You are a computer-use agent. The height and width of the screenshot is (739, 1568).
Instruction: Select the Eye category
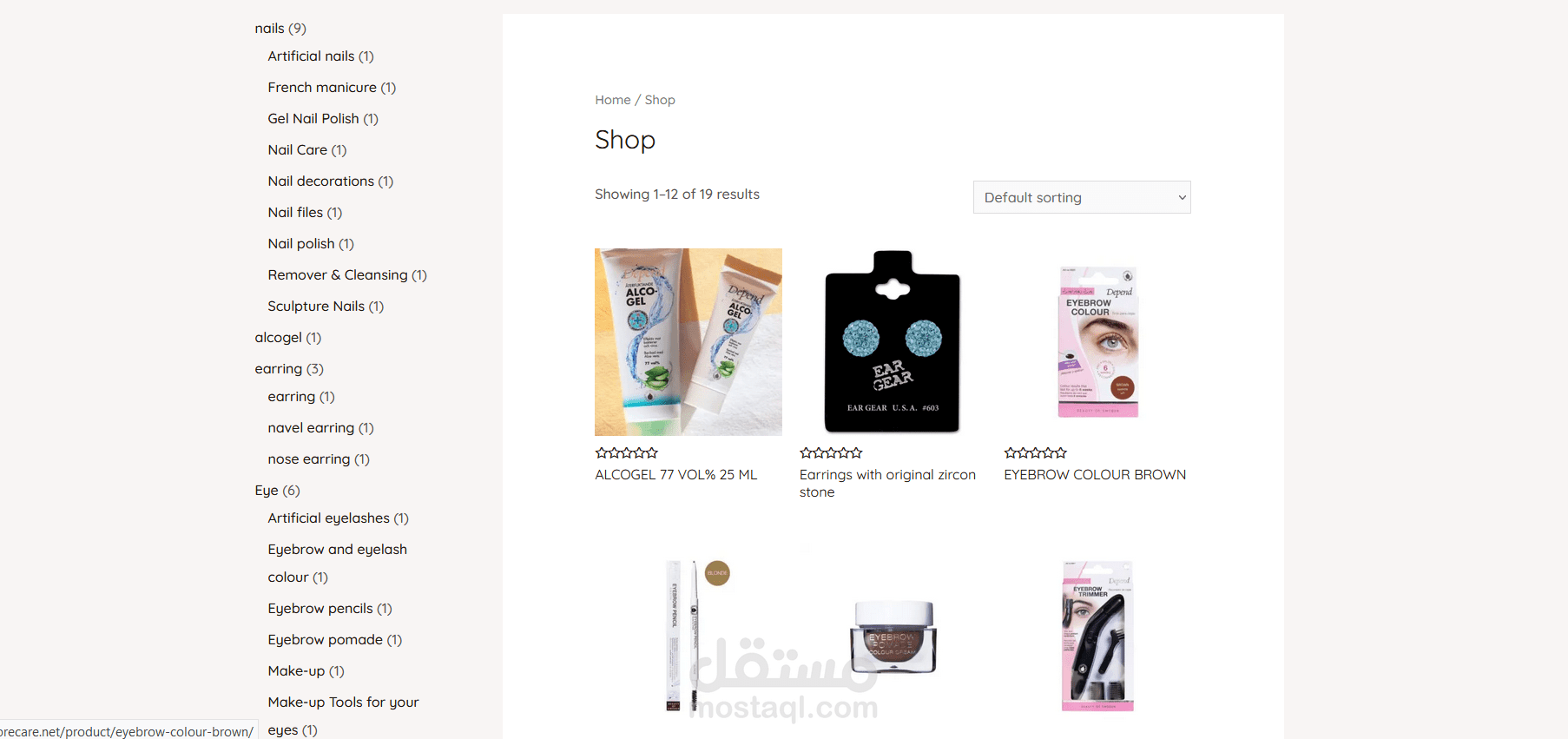click(x=267, y=491)
